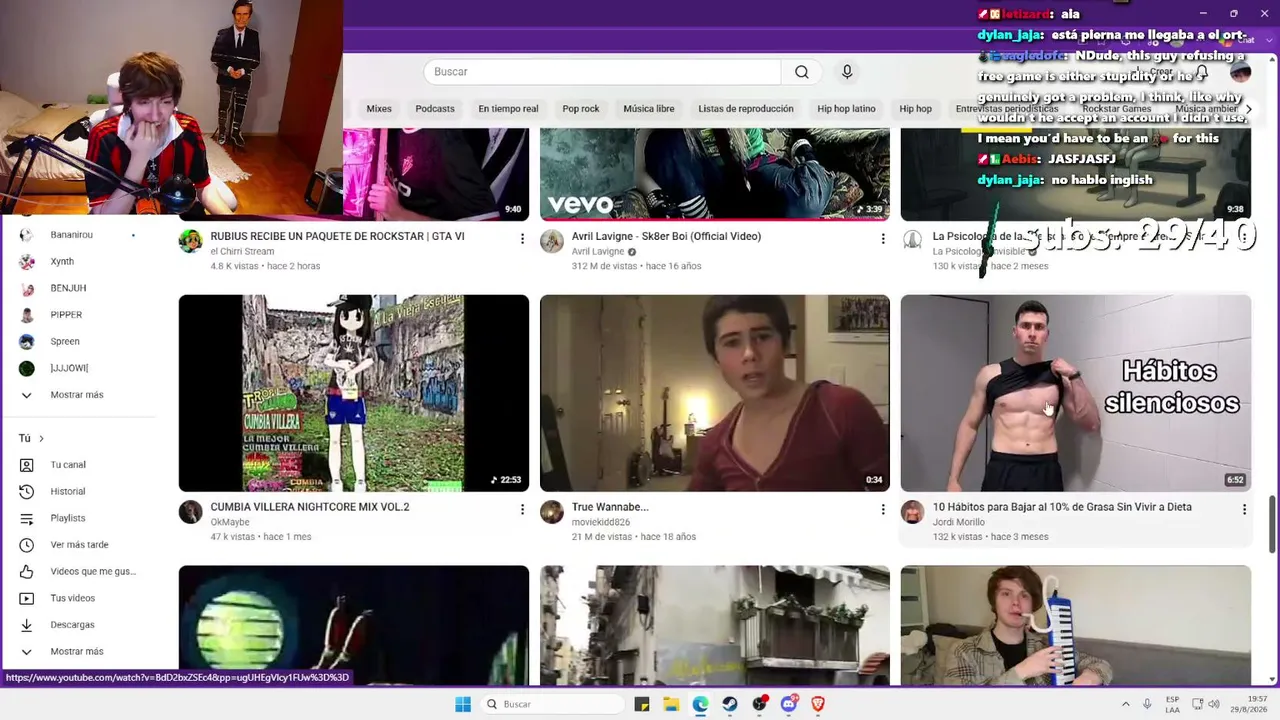The height and width of the screenshot is (720, 1280).
Task: Open options menu for True Wannabe video
Action: 883,509
